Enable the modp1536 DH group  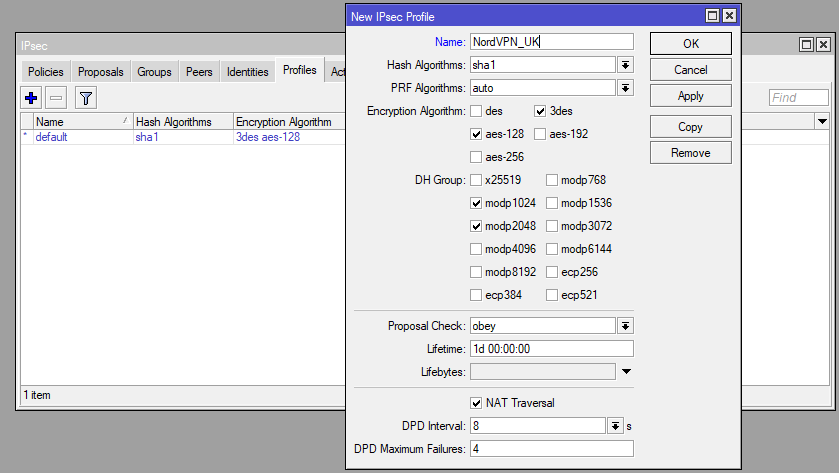pos(552,203)
